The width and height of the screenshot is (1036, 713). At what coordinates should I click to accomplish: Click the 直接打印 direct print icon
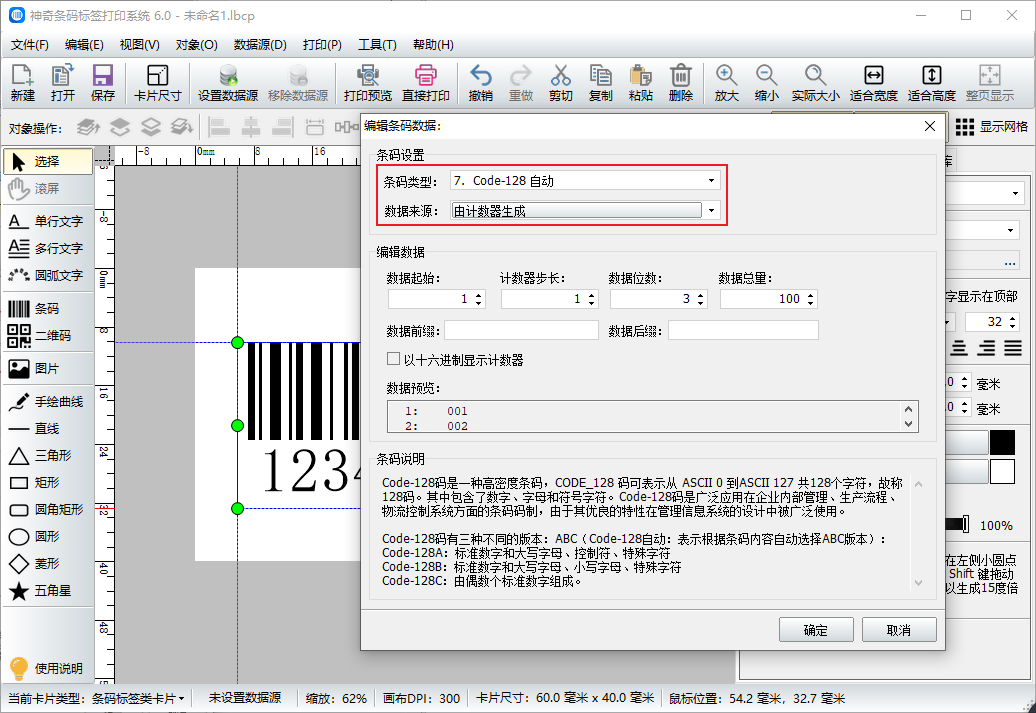[x=426, y=83]
